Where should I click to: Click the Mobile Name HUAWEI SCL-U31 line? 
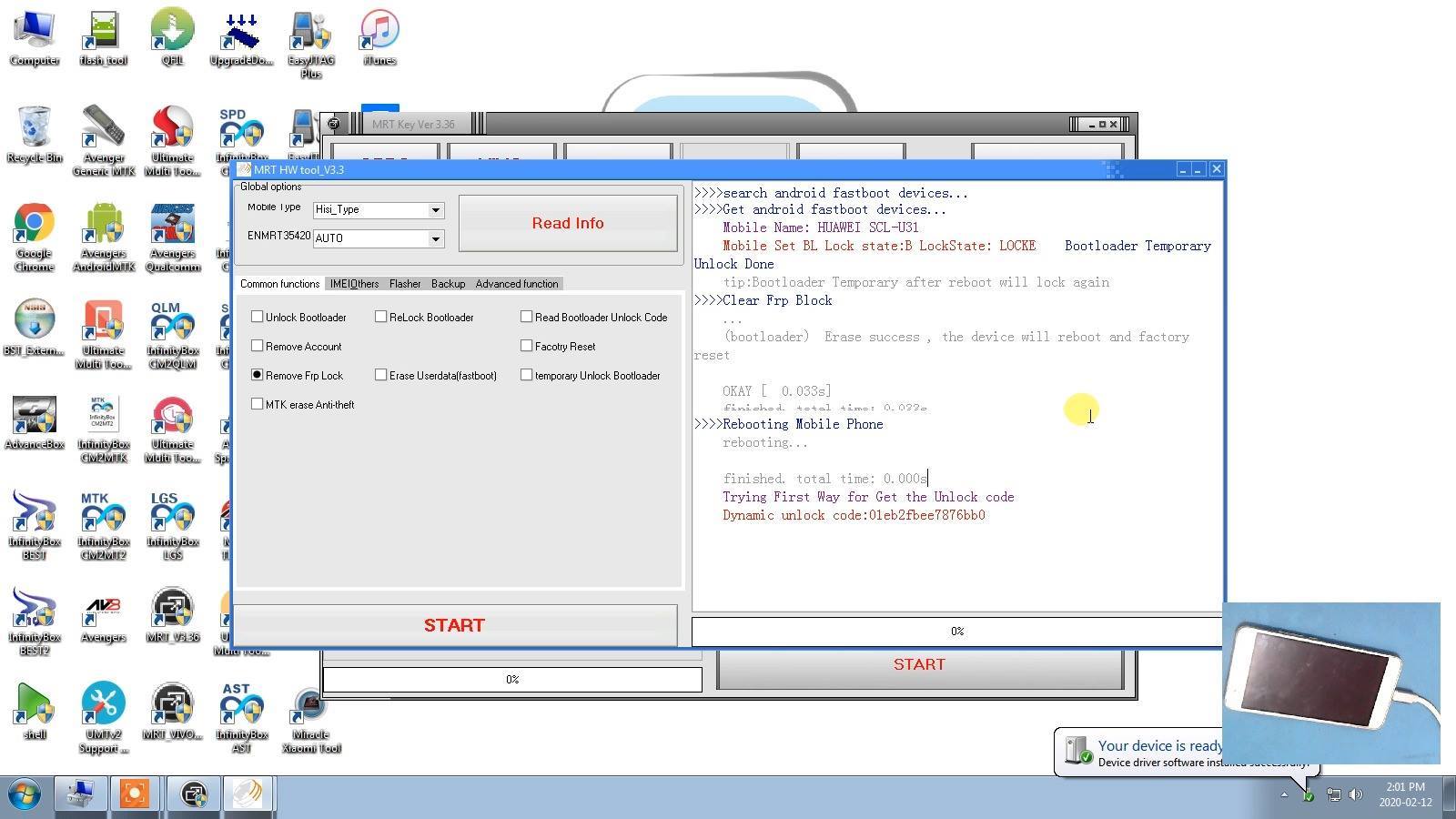821,227
